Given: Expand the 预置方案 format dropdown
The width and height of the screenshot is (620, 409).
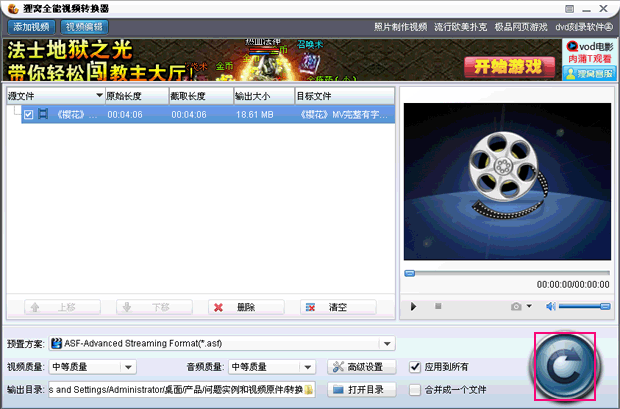Looking at the screenshot, I should click(x=387, y=343).
